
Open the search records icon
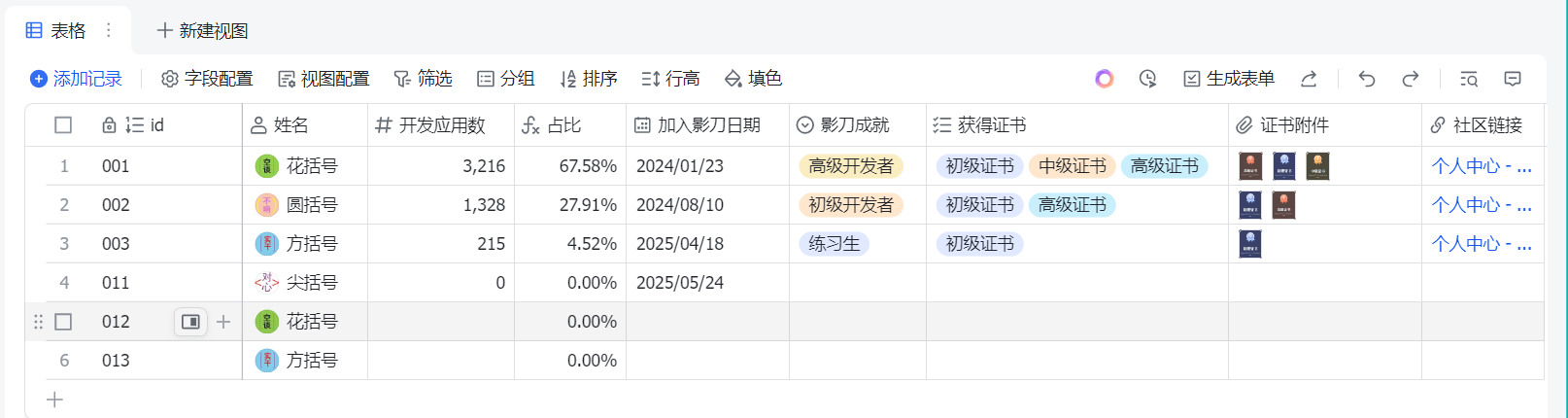(1469, 79)
